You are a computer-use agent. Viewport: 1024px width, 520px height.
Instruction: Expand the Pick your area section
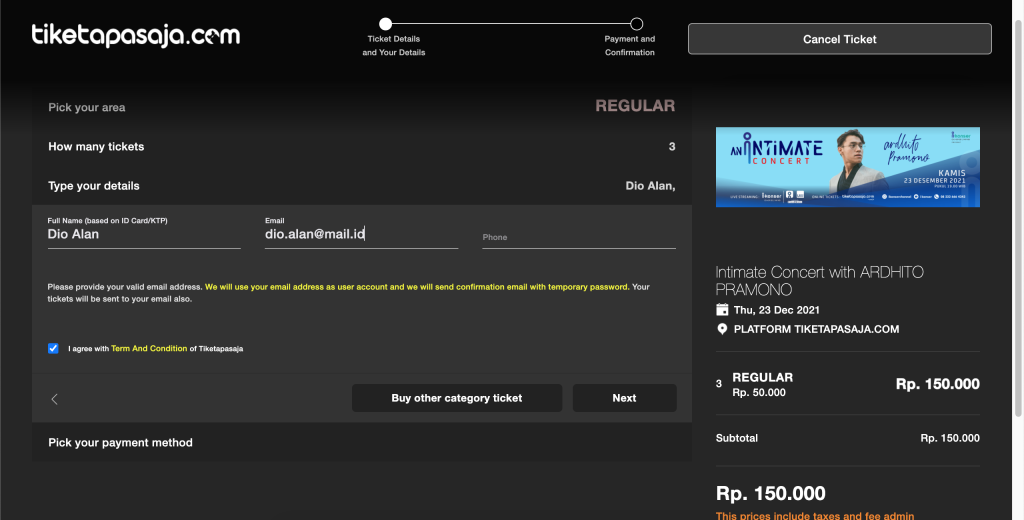362,107
